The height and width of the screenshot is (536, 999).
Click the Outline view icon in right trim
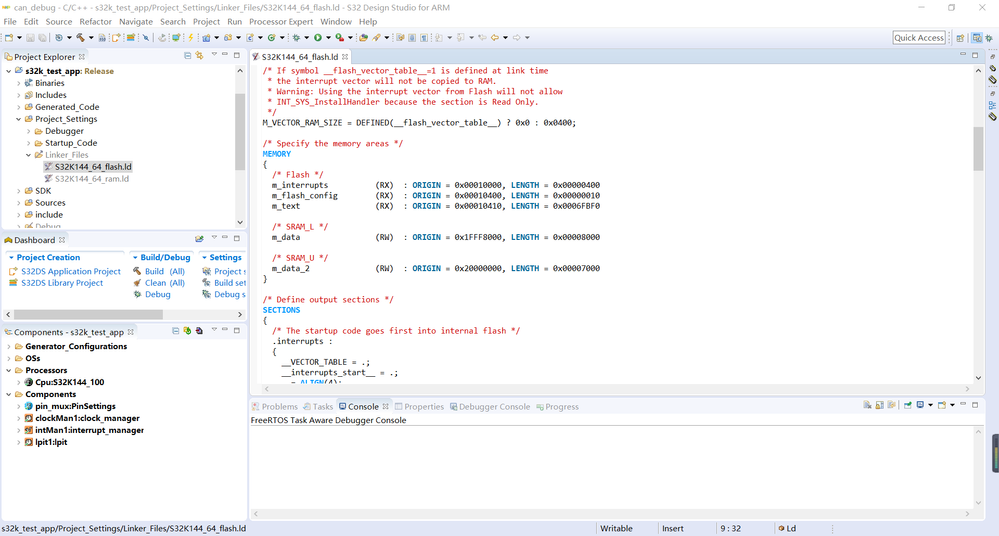point(992,105)
